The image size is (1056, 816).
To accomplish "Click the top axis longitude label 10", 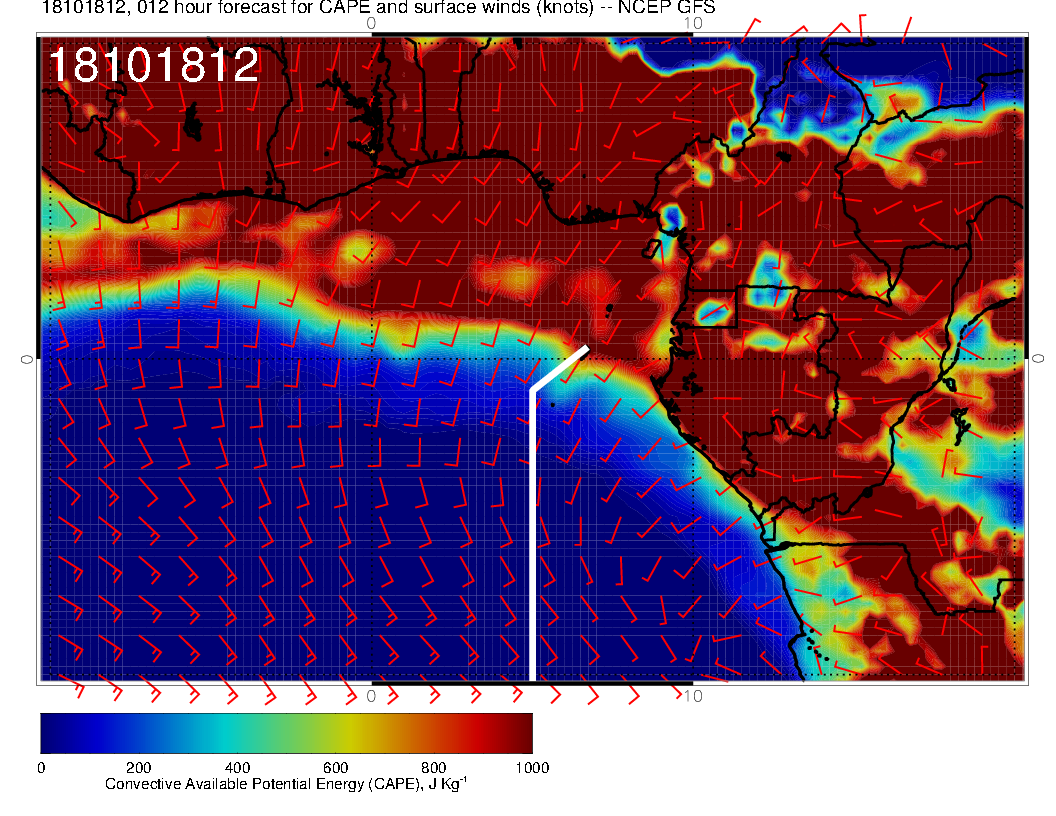I will (x=691, y=22).
